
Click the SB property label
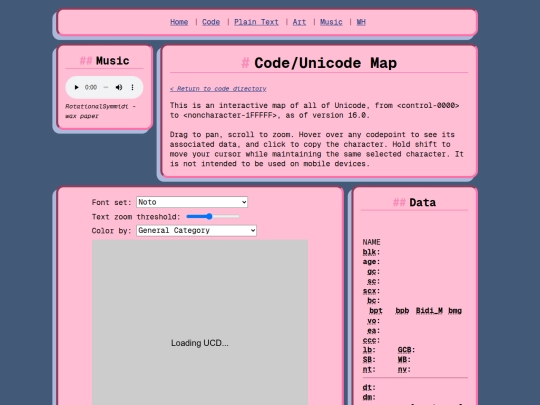(x=368, y=360)
